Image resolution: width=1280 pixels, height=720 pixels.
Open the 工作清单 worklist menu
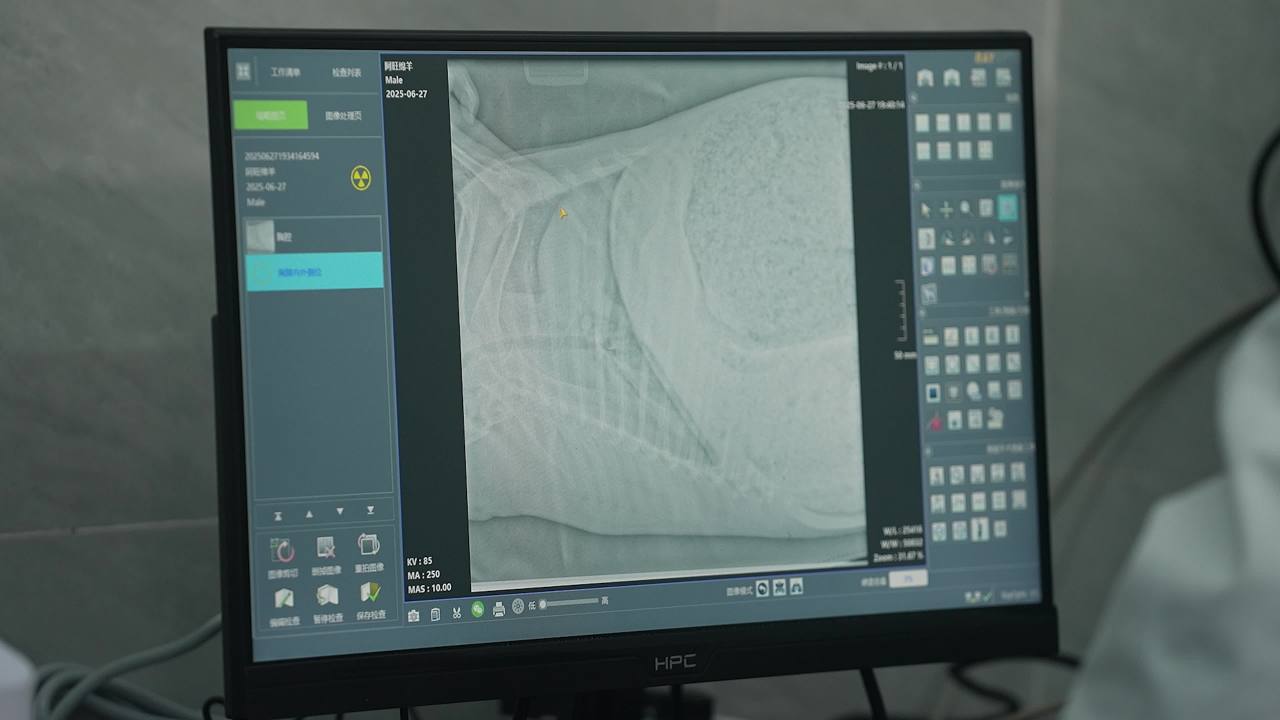pyautogui.click(x=285, y=73)
